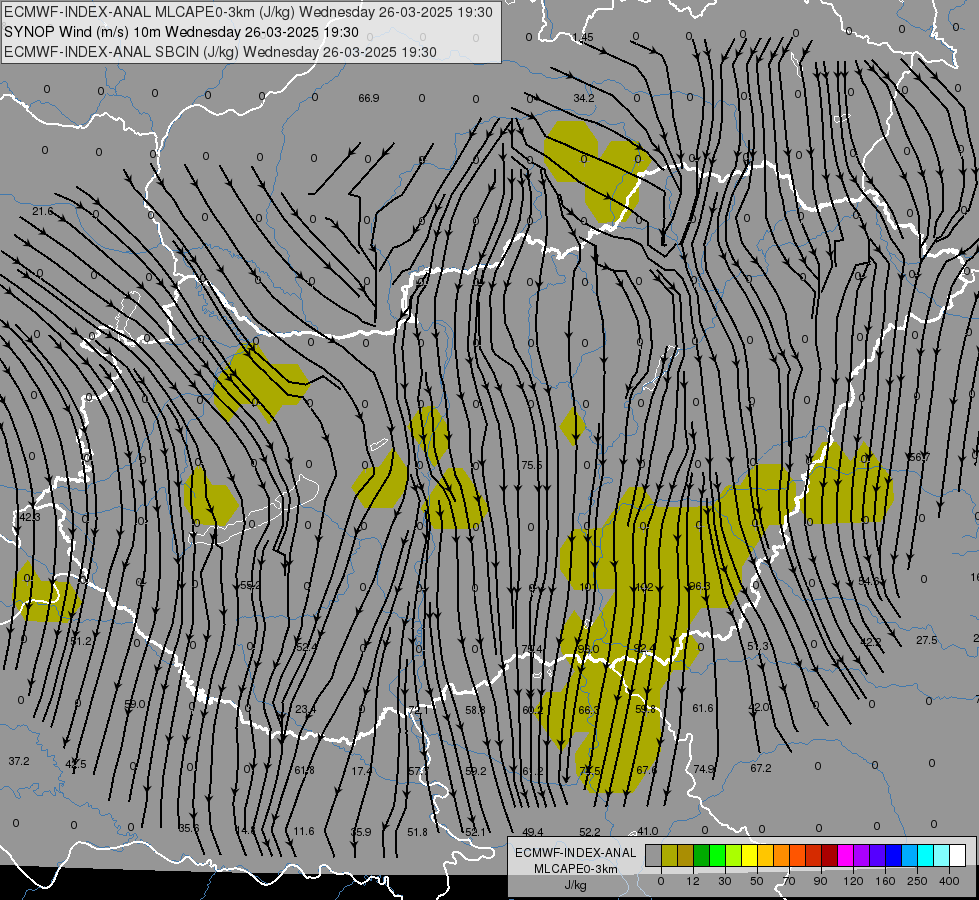Click the legend scale label 30

coord(724,881)
